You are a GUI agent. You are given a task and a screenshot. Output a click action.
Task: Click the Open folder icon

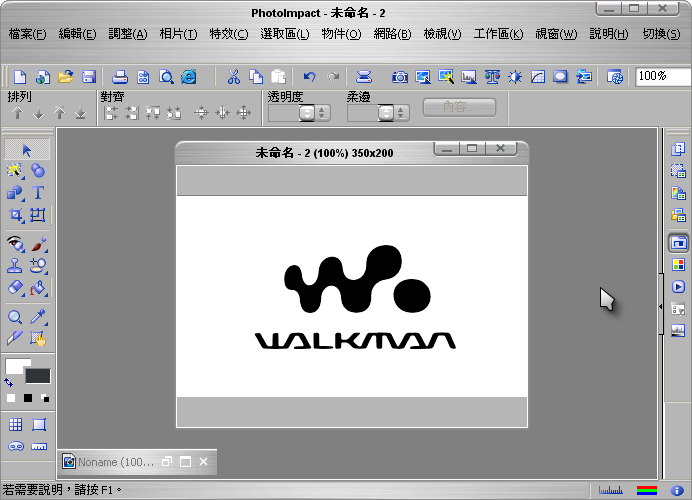(x=66, y=77)
